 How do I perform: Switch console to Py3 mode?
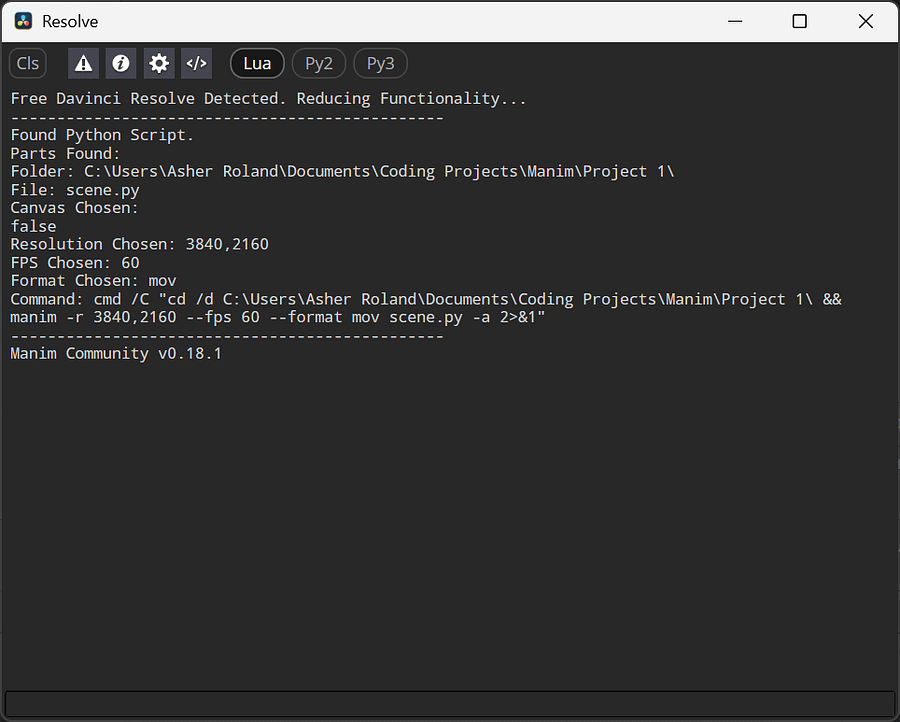tap(381, 63)
